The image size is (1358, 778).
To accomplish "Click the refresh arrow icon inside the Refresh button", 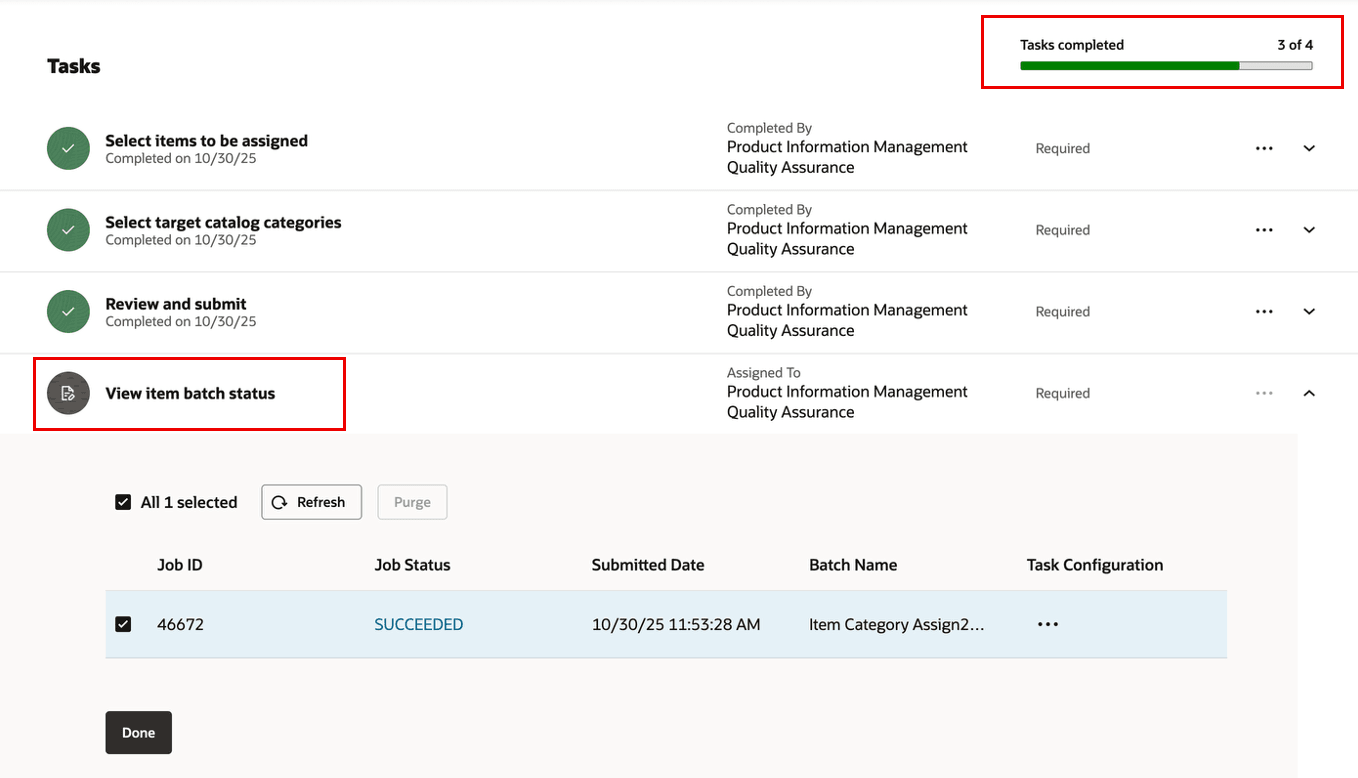I will (x=277, y=501).
